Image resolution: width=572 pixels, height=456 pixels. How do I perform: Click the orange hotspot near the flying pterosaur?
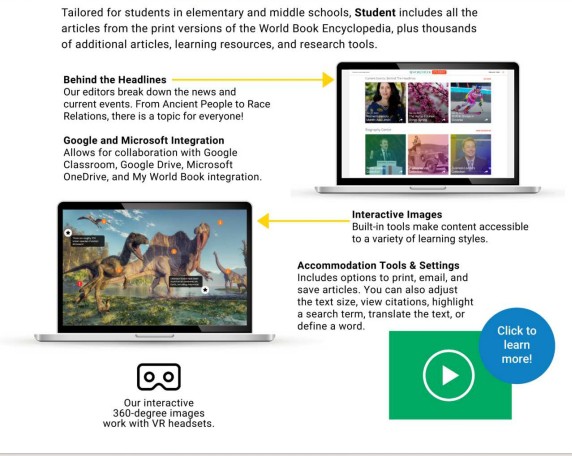pyautogui.click(x=104, y=221)
